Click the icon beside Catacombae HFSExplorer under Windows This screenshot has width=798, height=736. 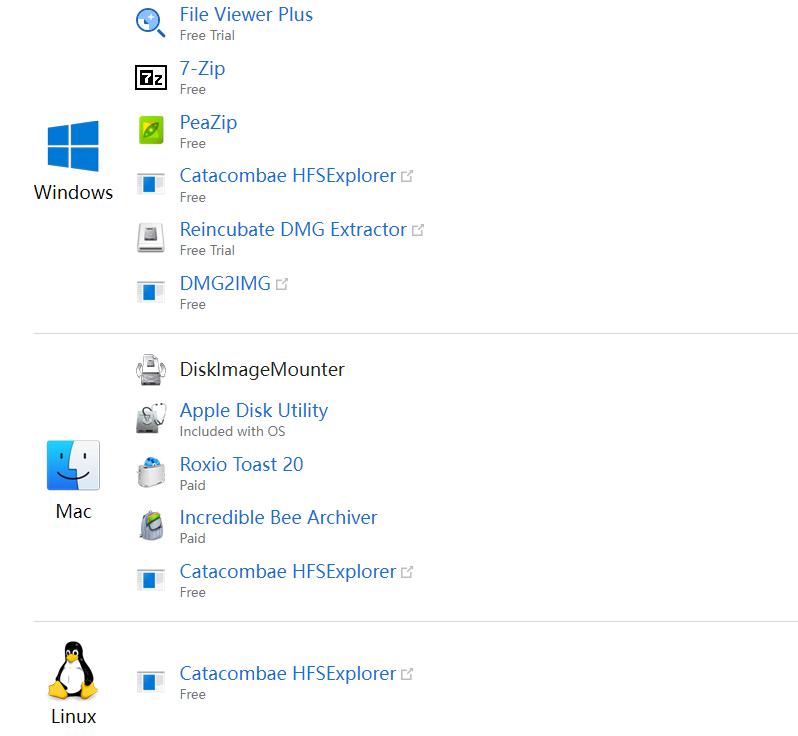(x=151, y=184)
